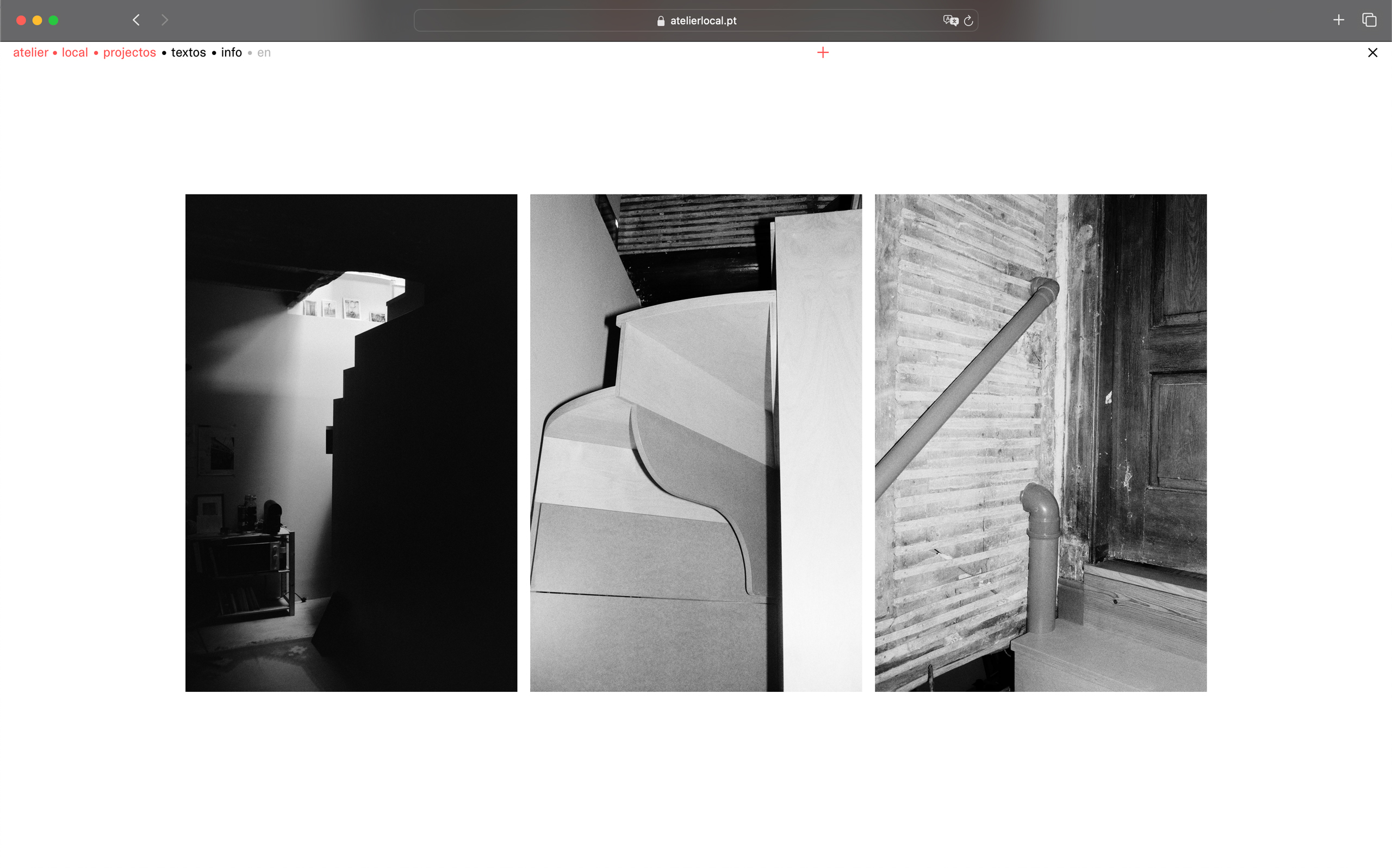Click the browser forward arrow
The width and height of the screenshot is (1392, 868).
[x=165, y=20]
